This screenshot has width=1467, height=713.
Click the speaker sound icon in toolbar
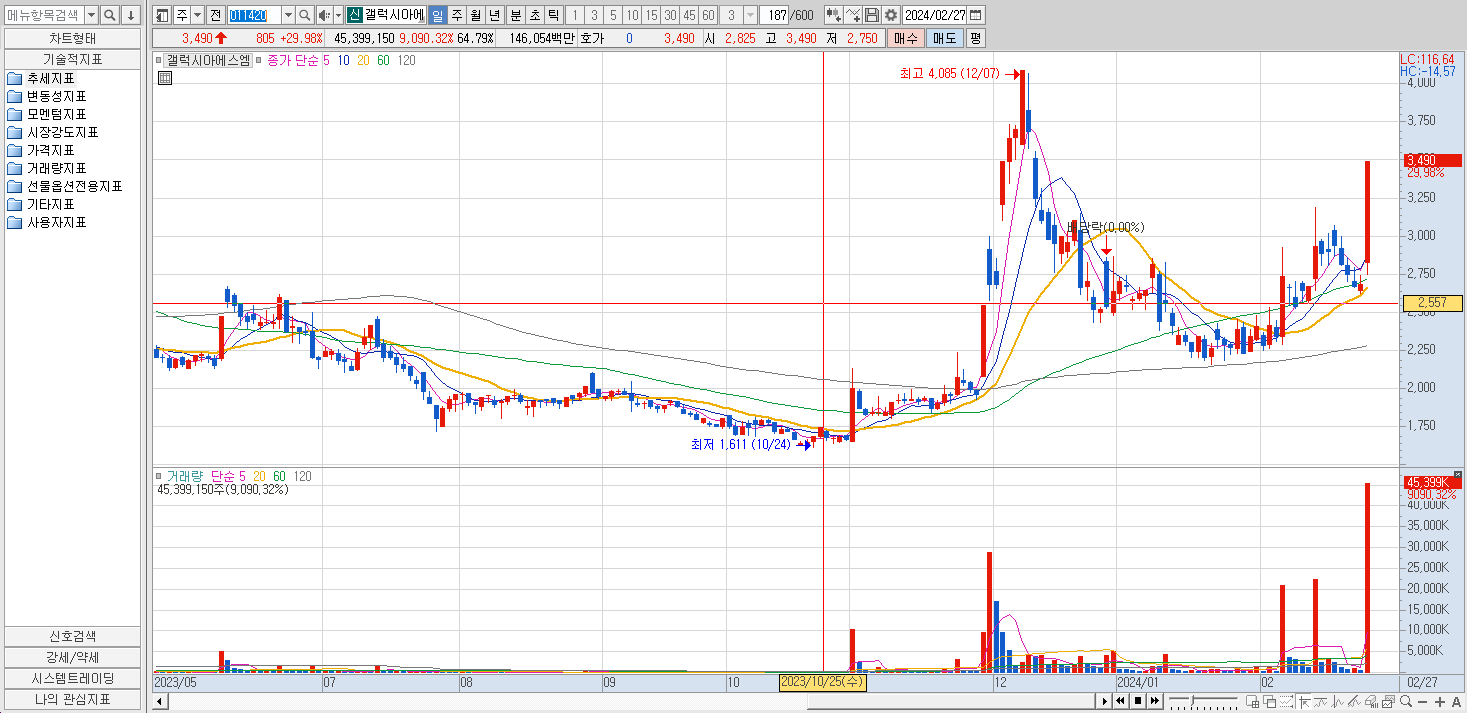click(324, 15)
